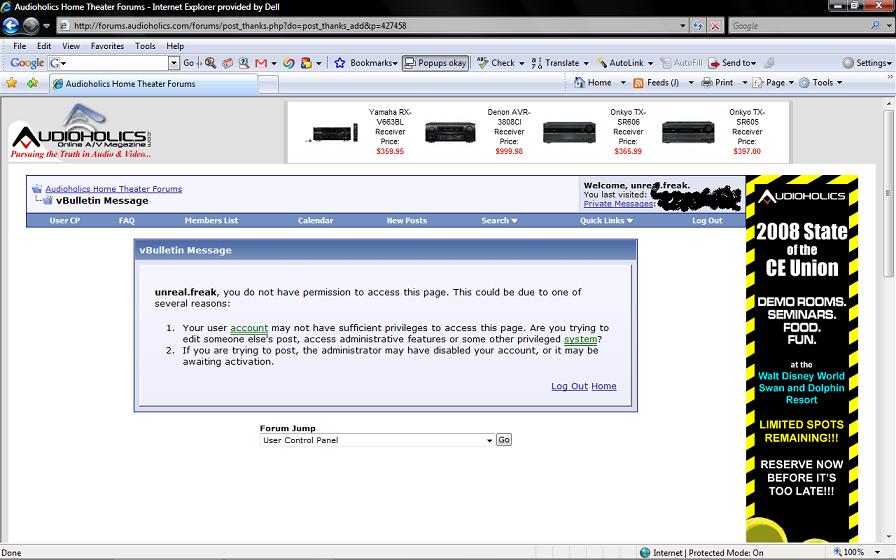Open Calendar in the navbar
Viewport: 896px width, 560px height.
tap(315, 221)
